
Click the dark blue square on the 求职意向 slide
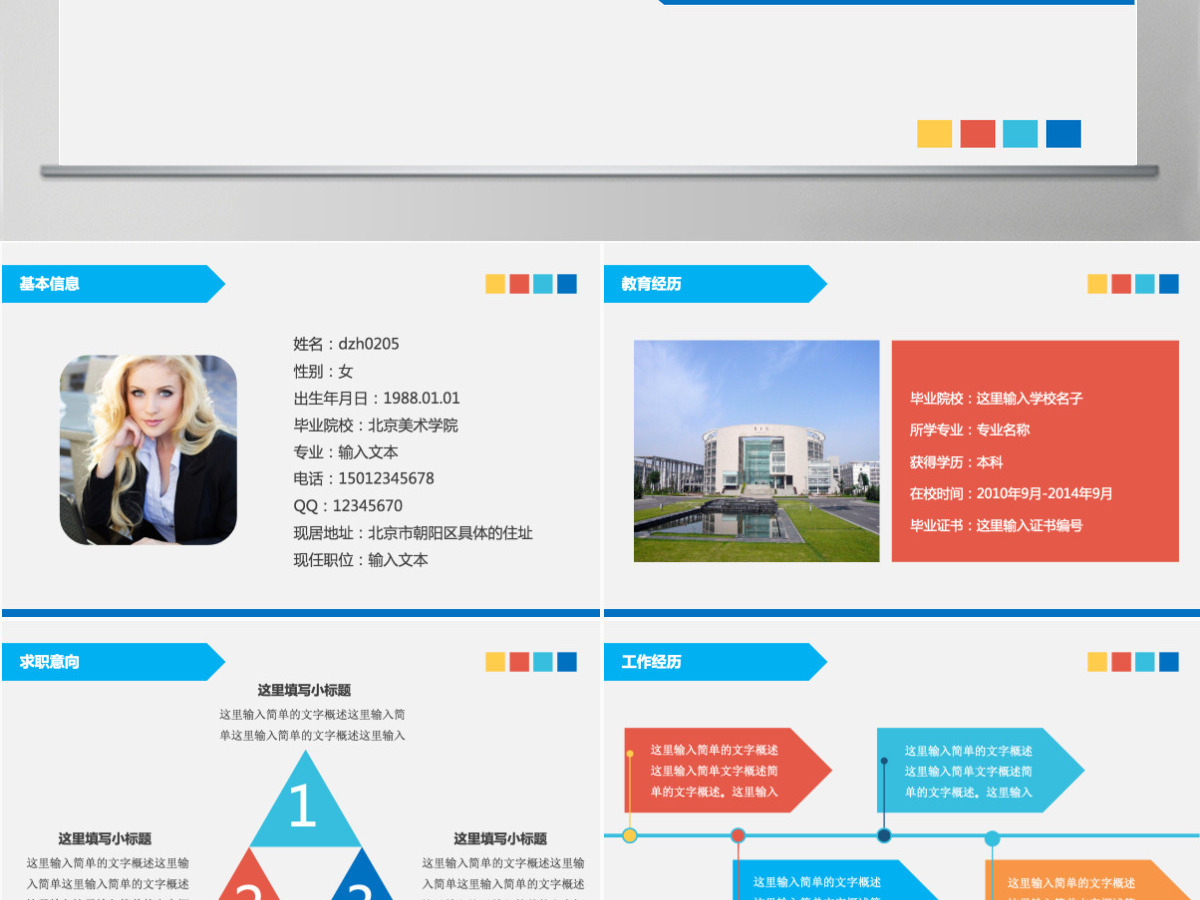[x=567, y=662]
